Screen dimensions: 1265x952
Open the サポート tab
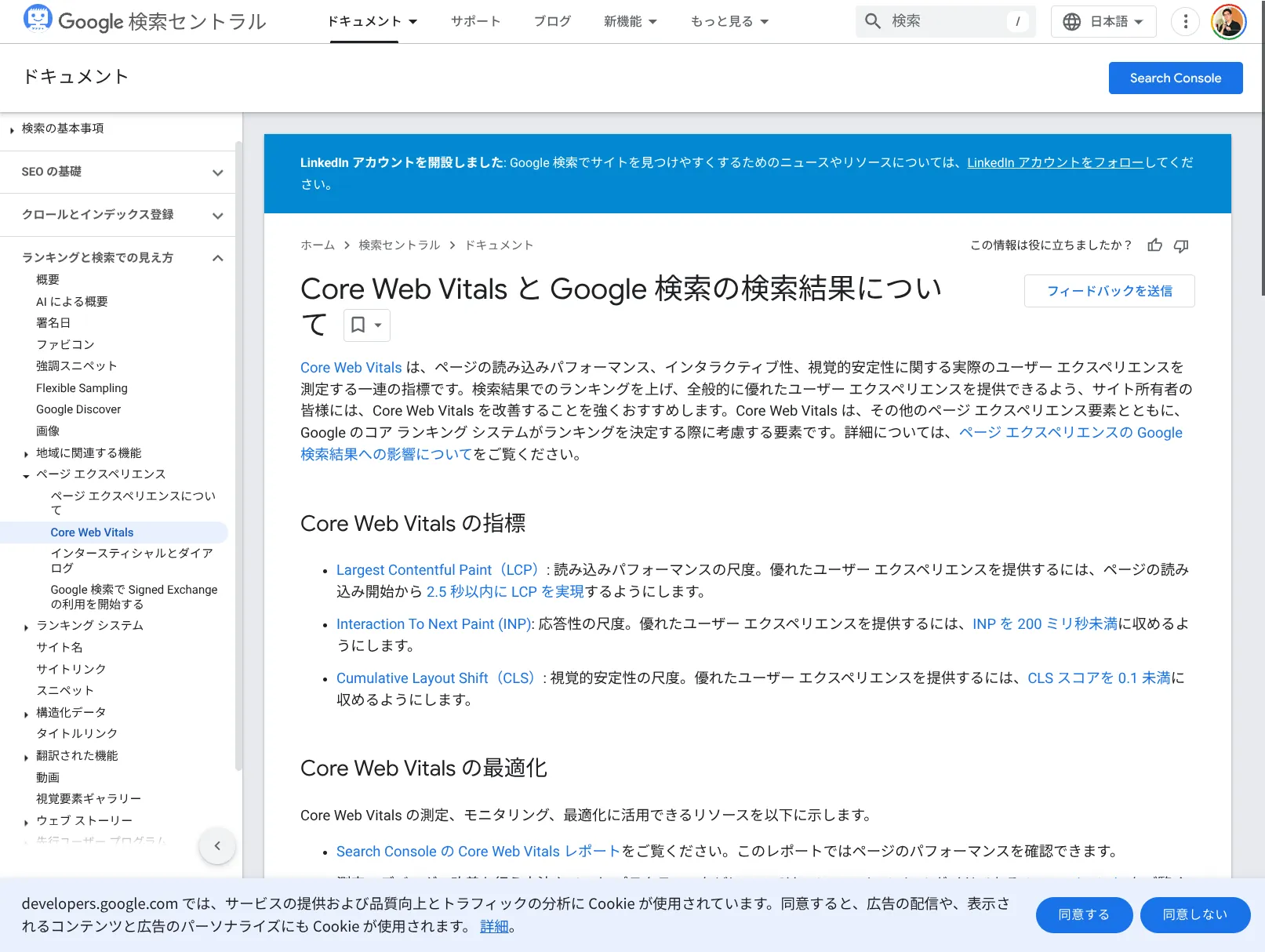tap(475, 21)
